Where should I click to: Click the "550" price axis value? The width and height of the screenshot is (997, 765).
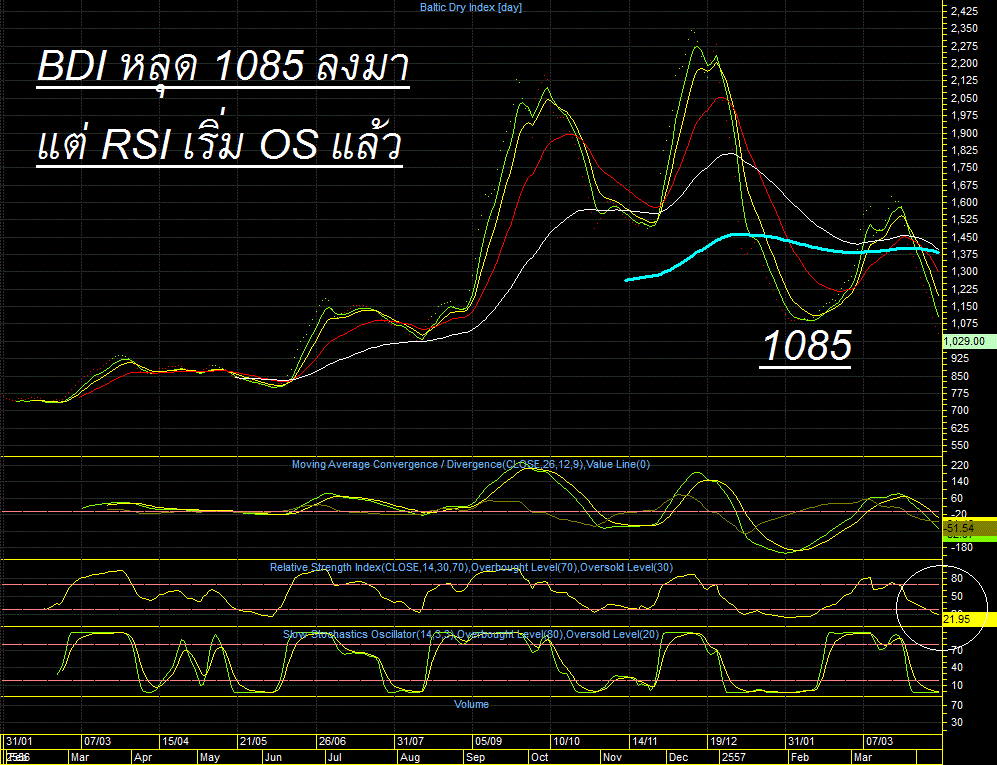click(x=960, y=446)
